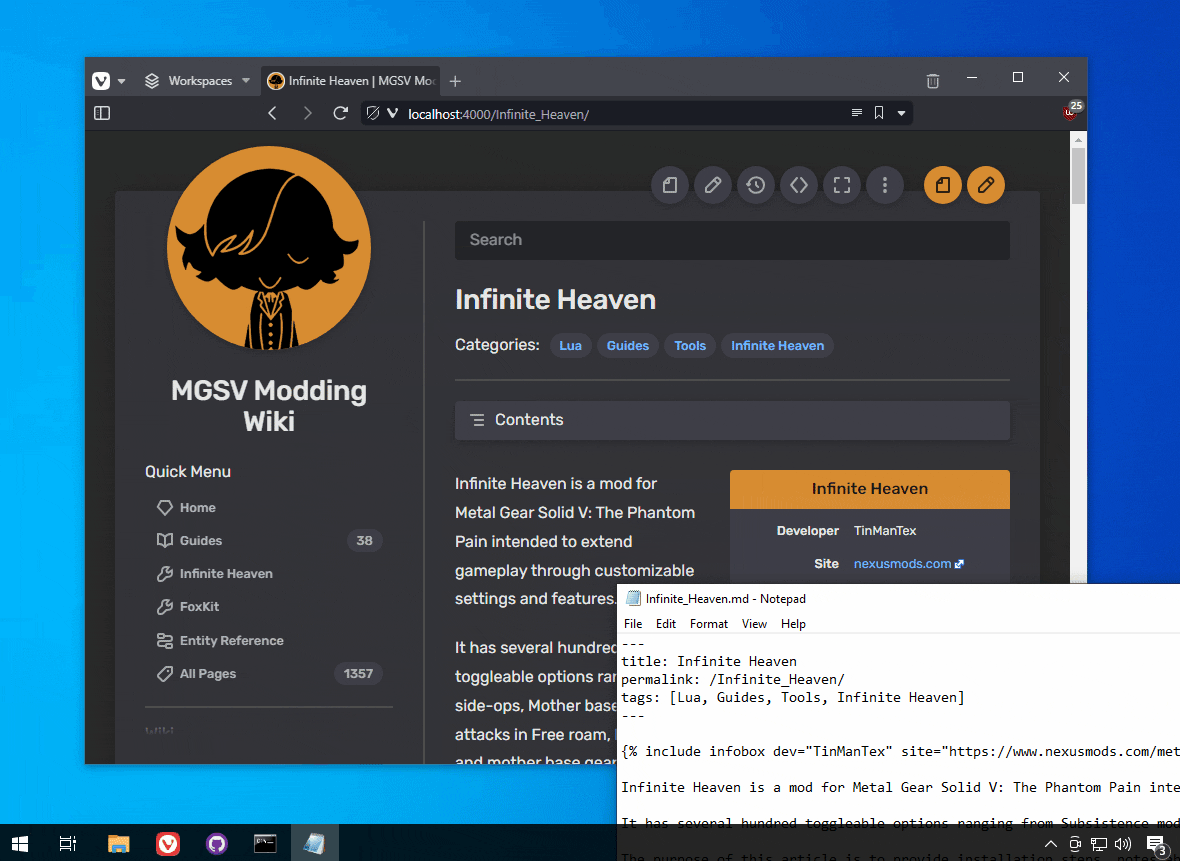Click the wiki Search field

732,240
